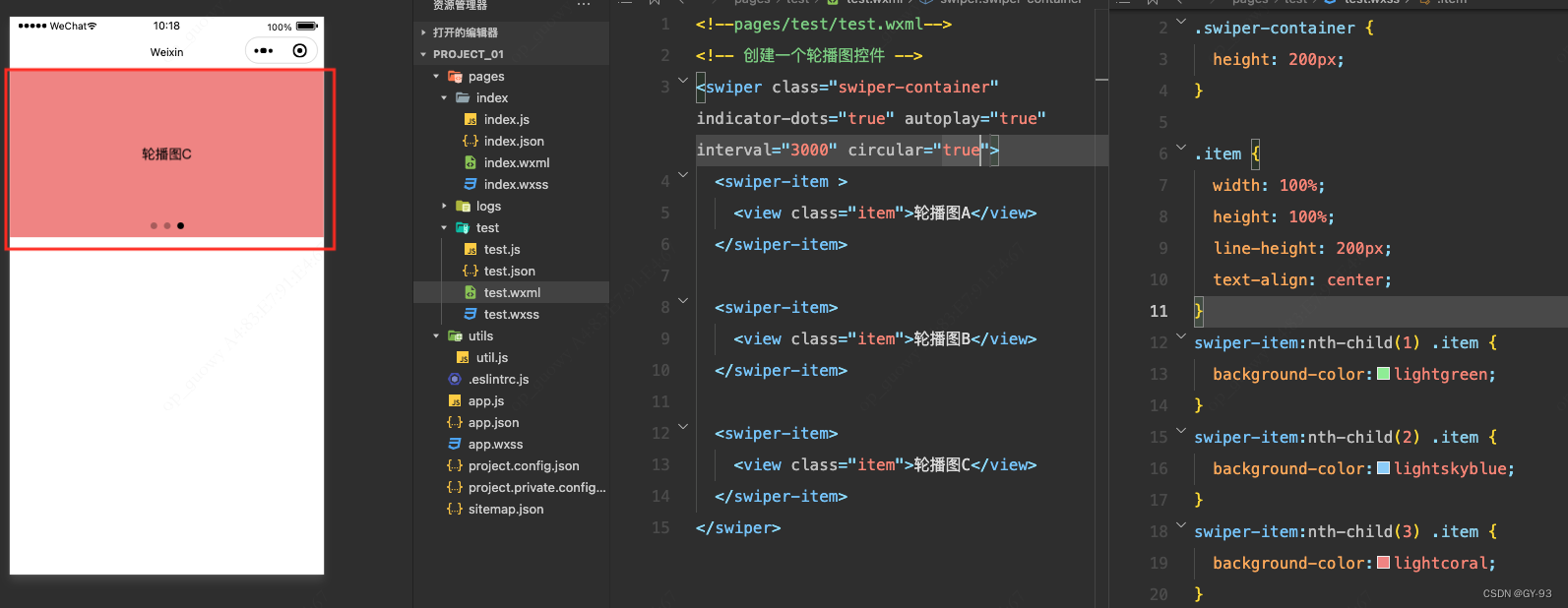Click the pages/test/test.wxml comment line

824,24
